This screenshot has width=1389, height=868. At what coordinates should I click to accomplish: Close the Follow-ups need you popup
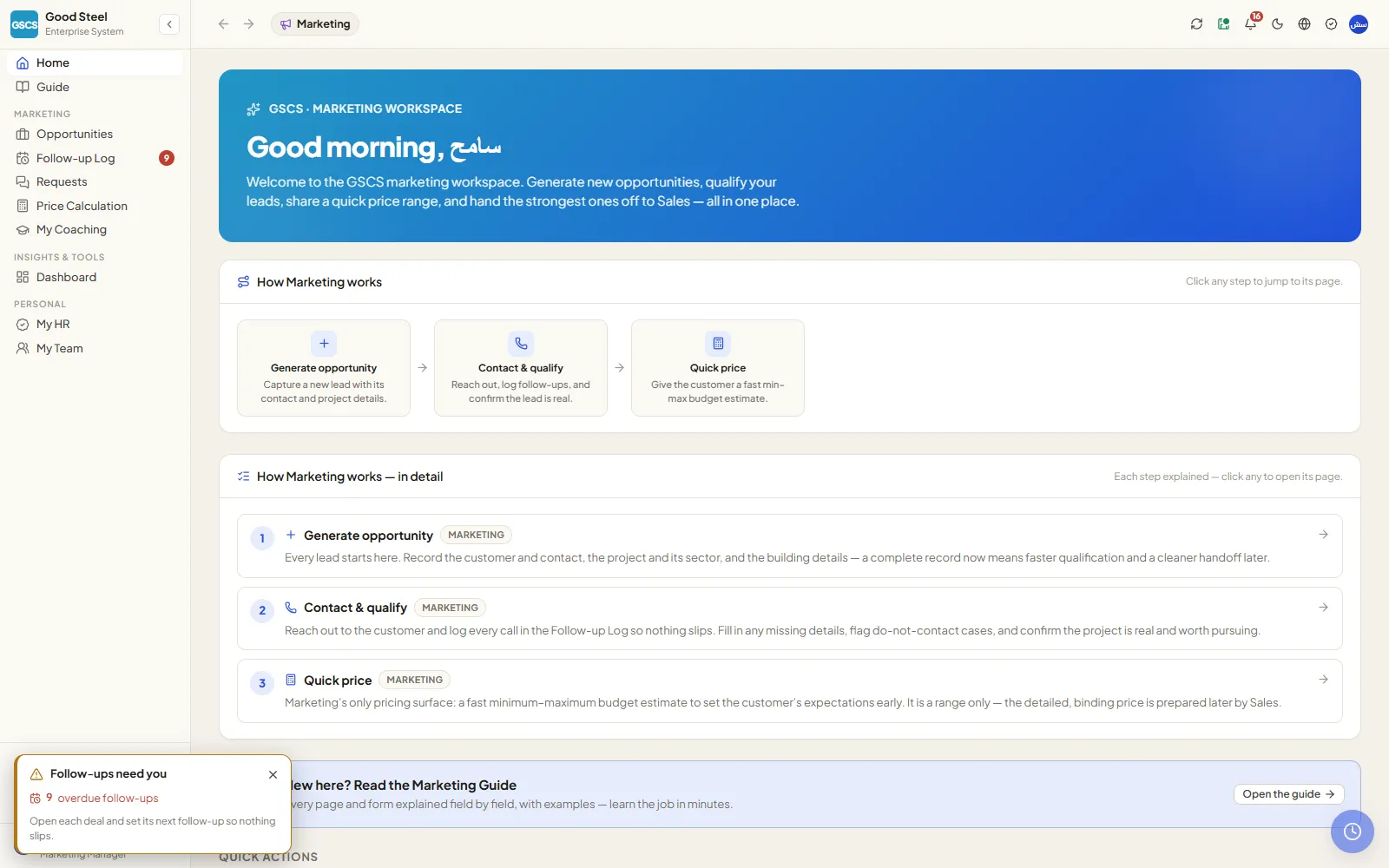pos(273,774)
